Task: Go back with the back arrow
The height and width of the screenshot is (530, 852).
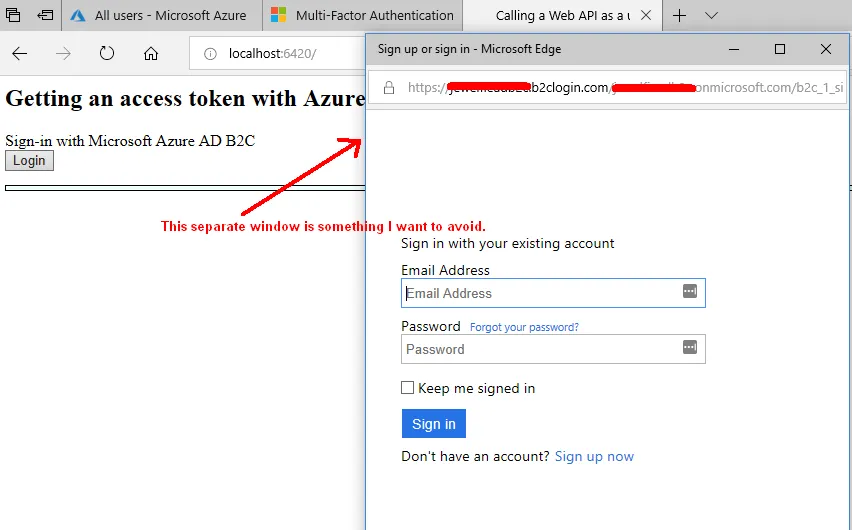Action: 20,53
